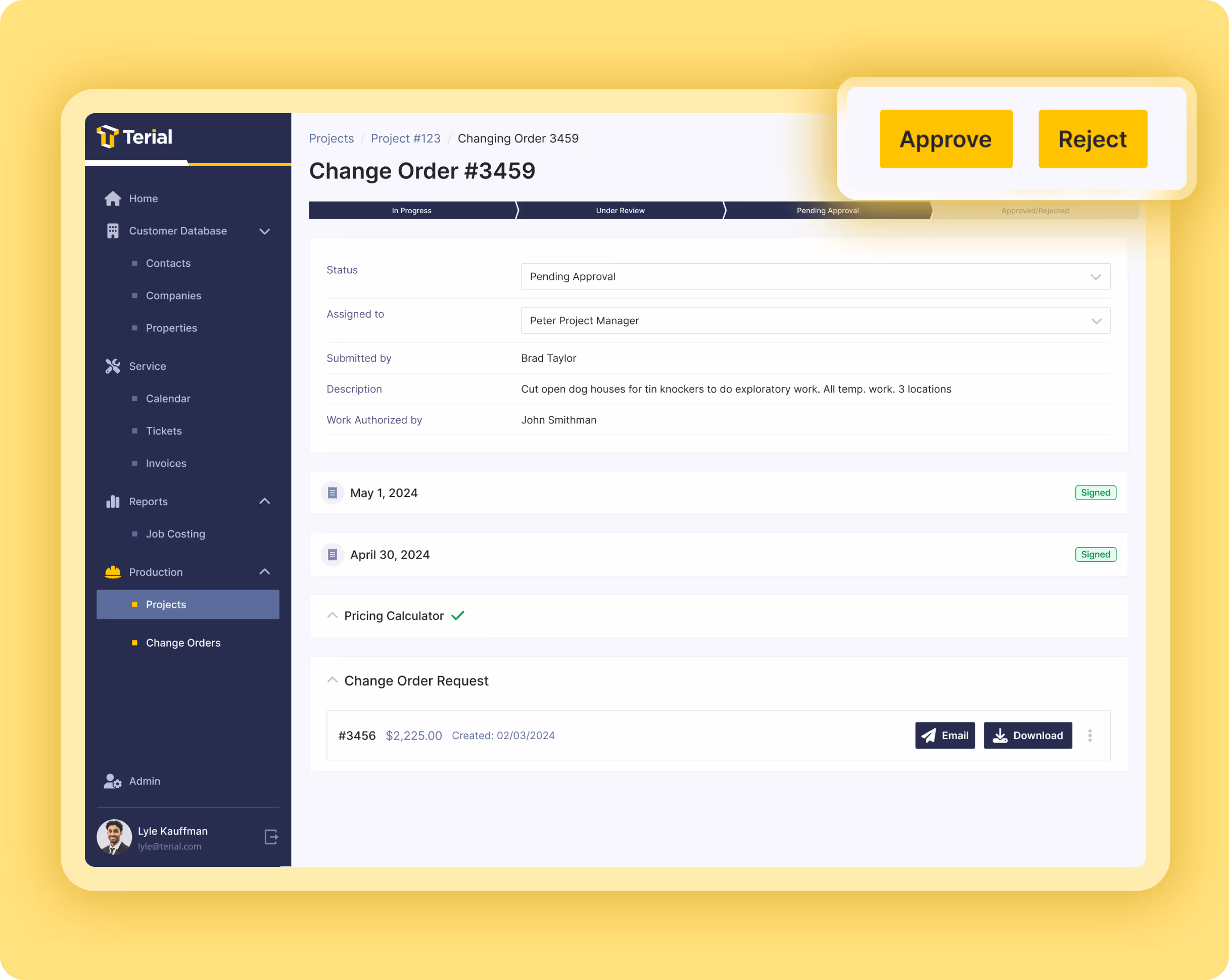
Task: Select the Service tools icon
Action: tap(112, 366)
